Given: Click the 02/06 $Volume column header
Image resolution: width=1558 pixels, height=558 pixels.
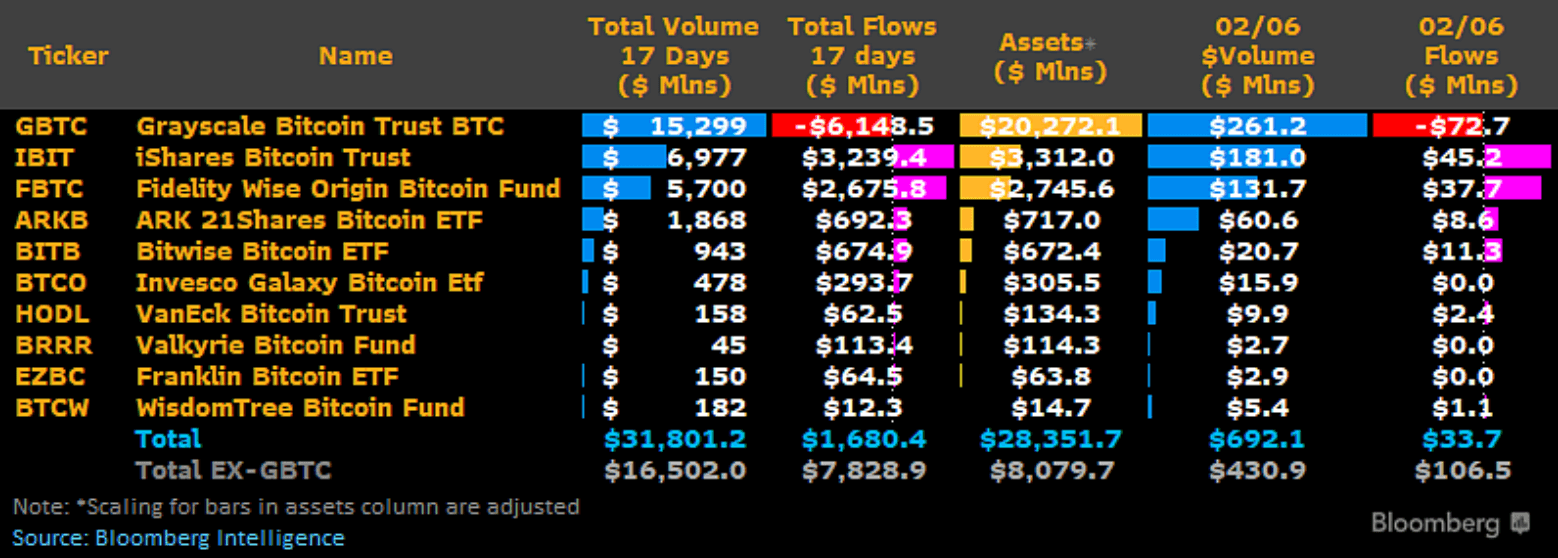Looking at the screenshot, I should pyautogui.click(x=1257, y=55).
